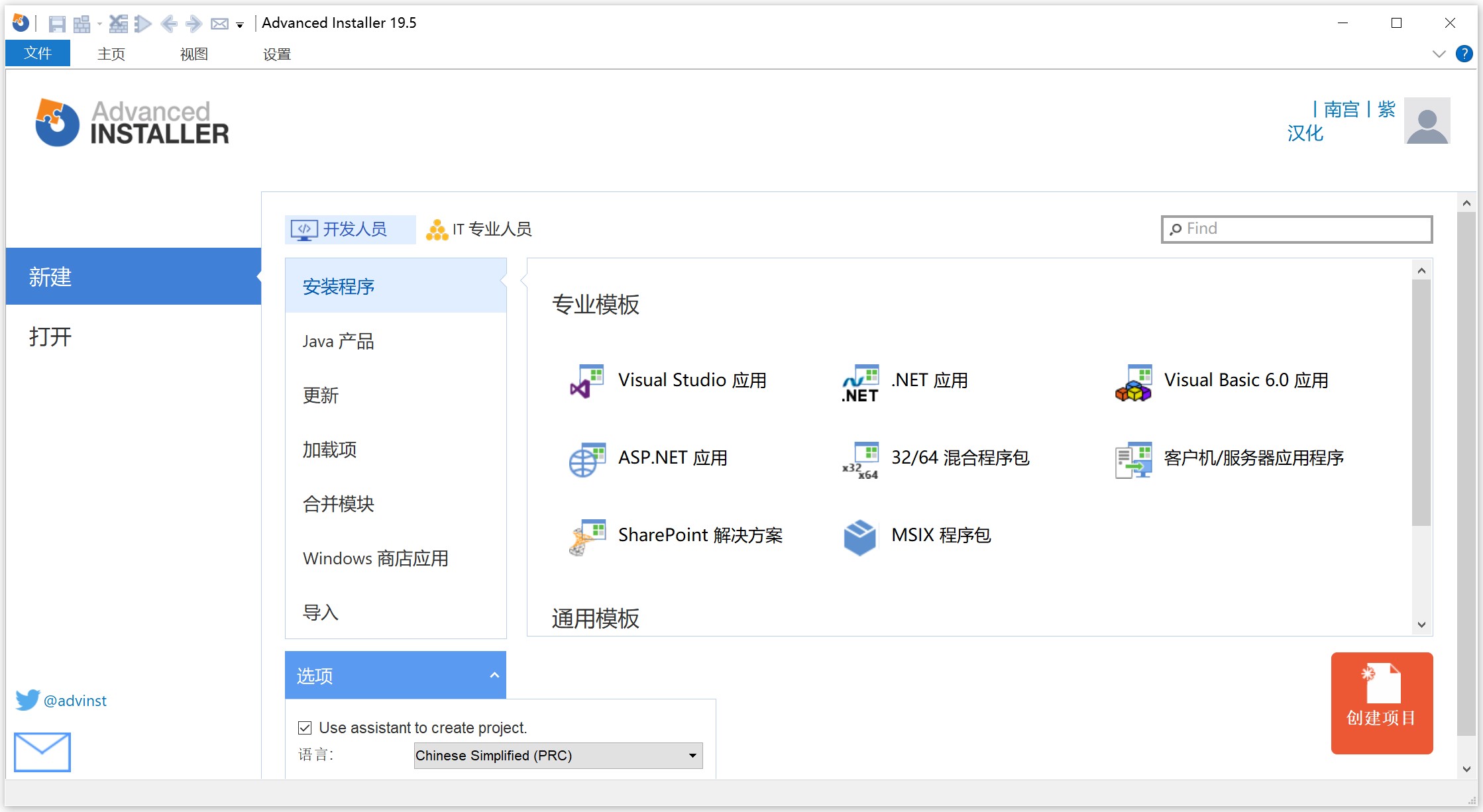
Task: Click the large envelope mail icon
Action: (42, 752)
